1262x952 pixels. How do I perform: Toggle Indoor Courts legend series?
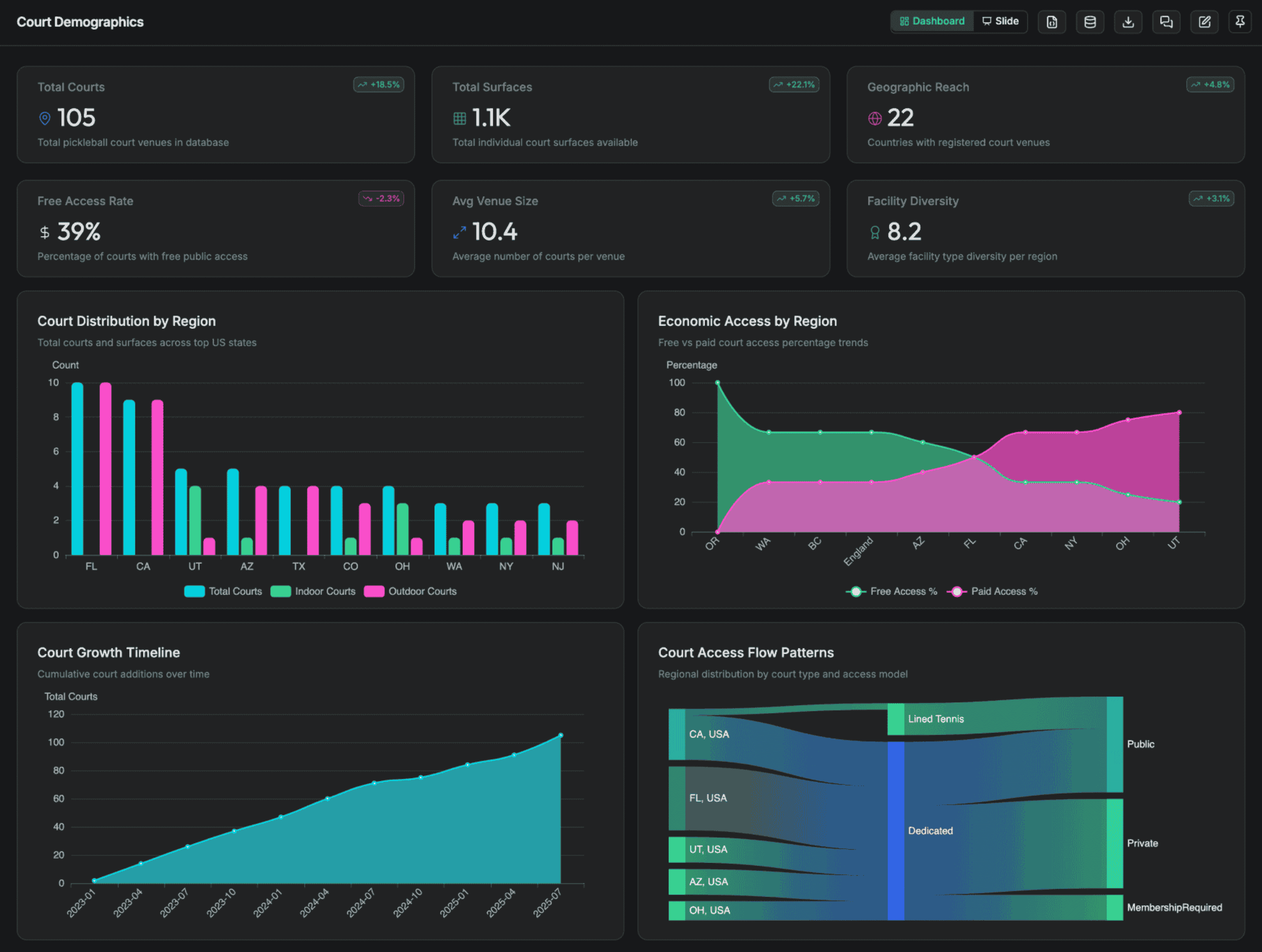[x=313, y=591]
